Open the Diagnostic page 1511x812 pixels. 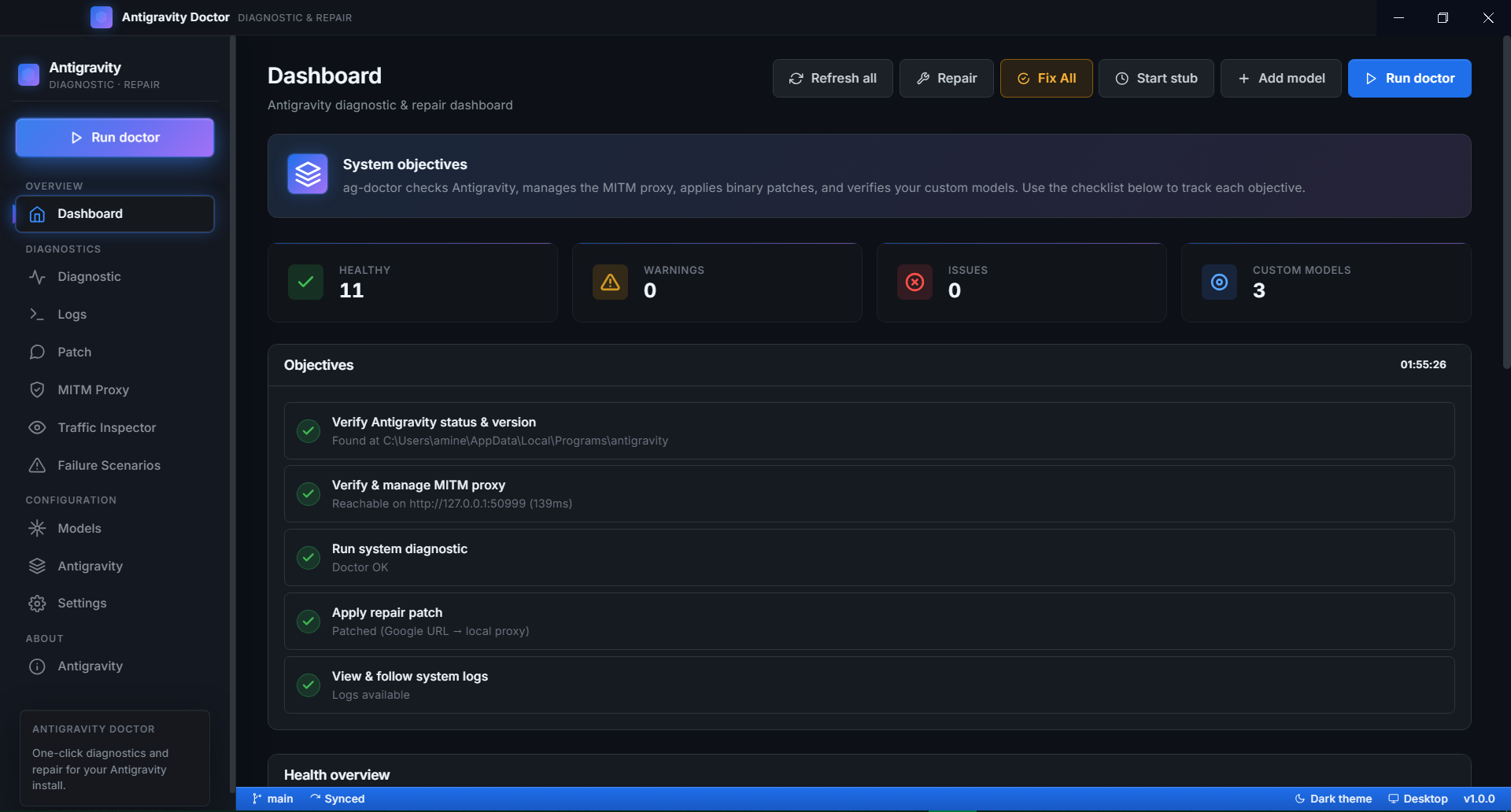(115, 277)
